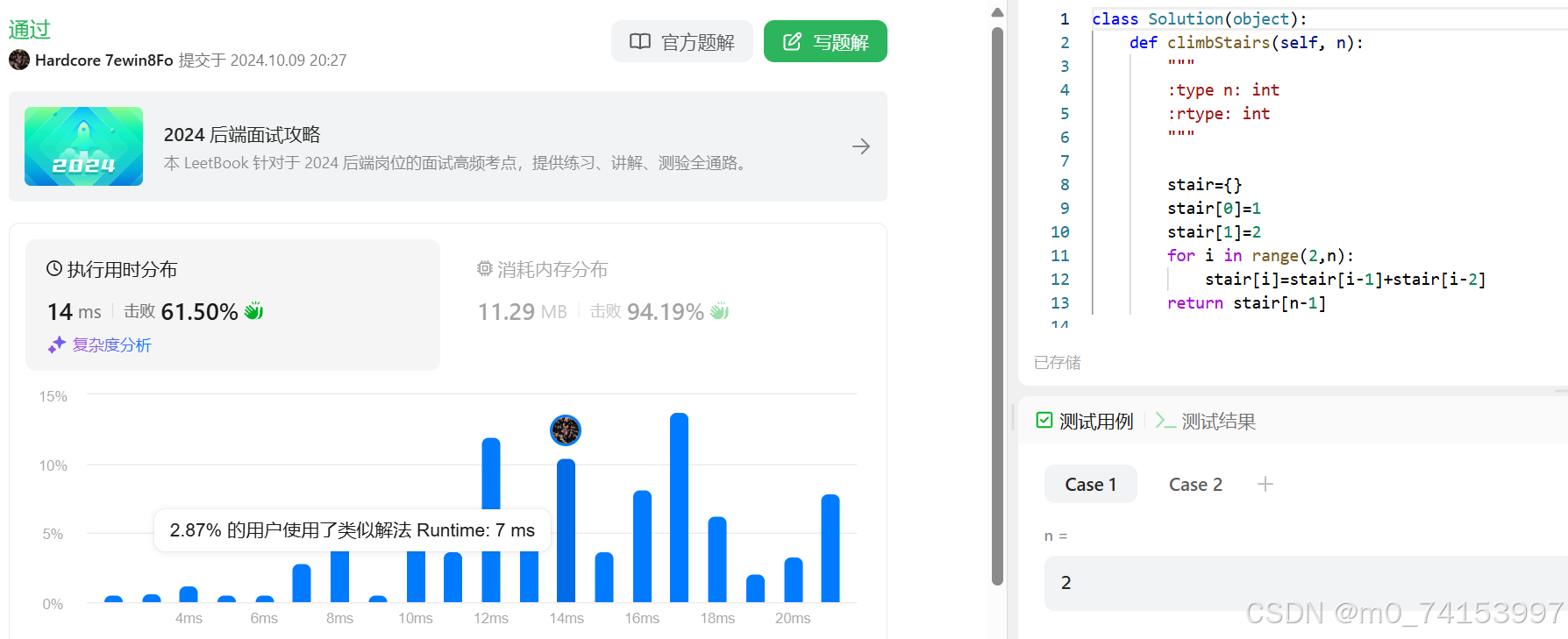
Task: Click the tooltip 2.87% 的用户使用了类似解法
Action: click(353, 530)
